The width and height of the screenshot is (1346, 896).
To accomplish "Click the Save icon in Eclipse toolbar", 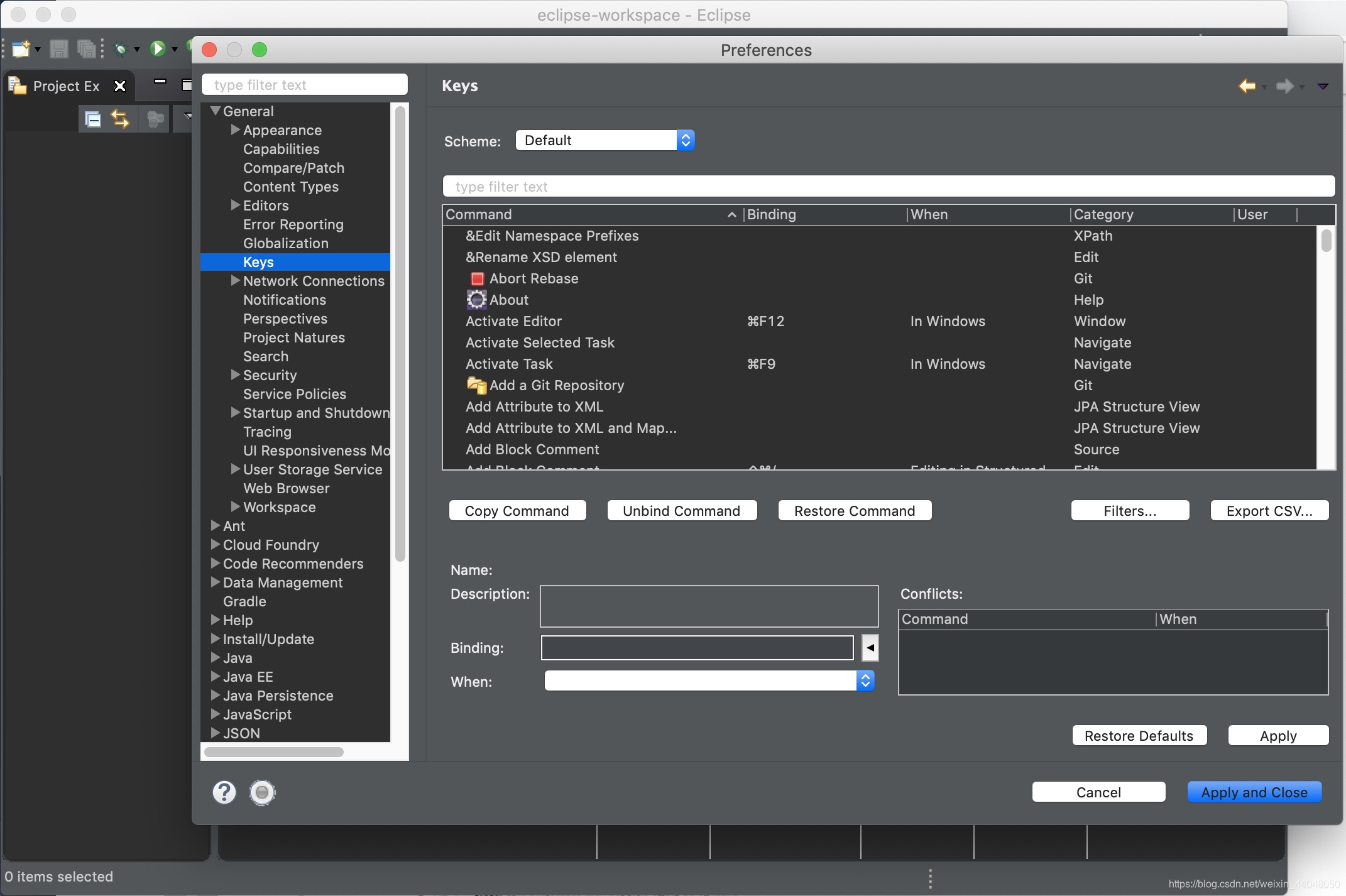I will click(x=58, y=48).
